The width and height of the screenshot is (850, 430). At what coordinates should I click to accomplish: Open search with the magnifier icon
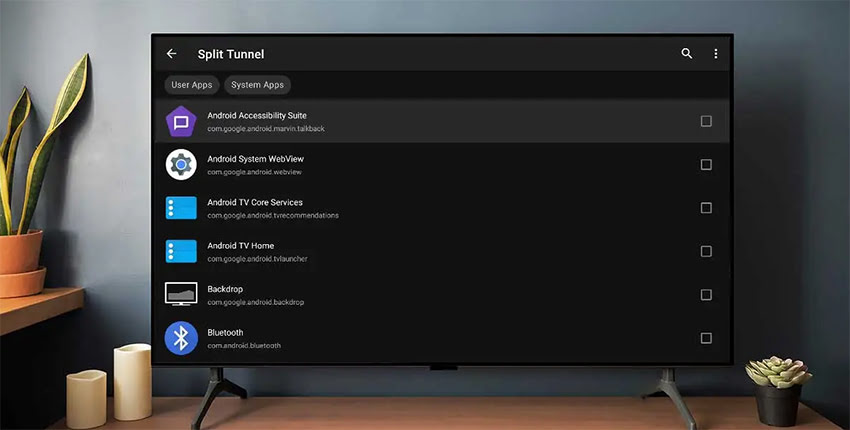coord(687,54)
